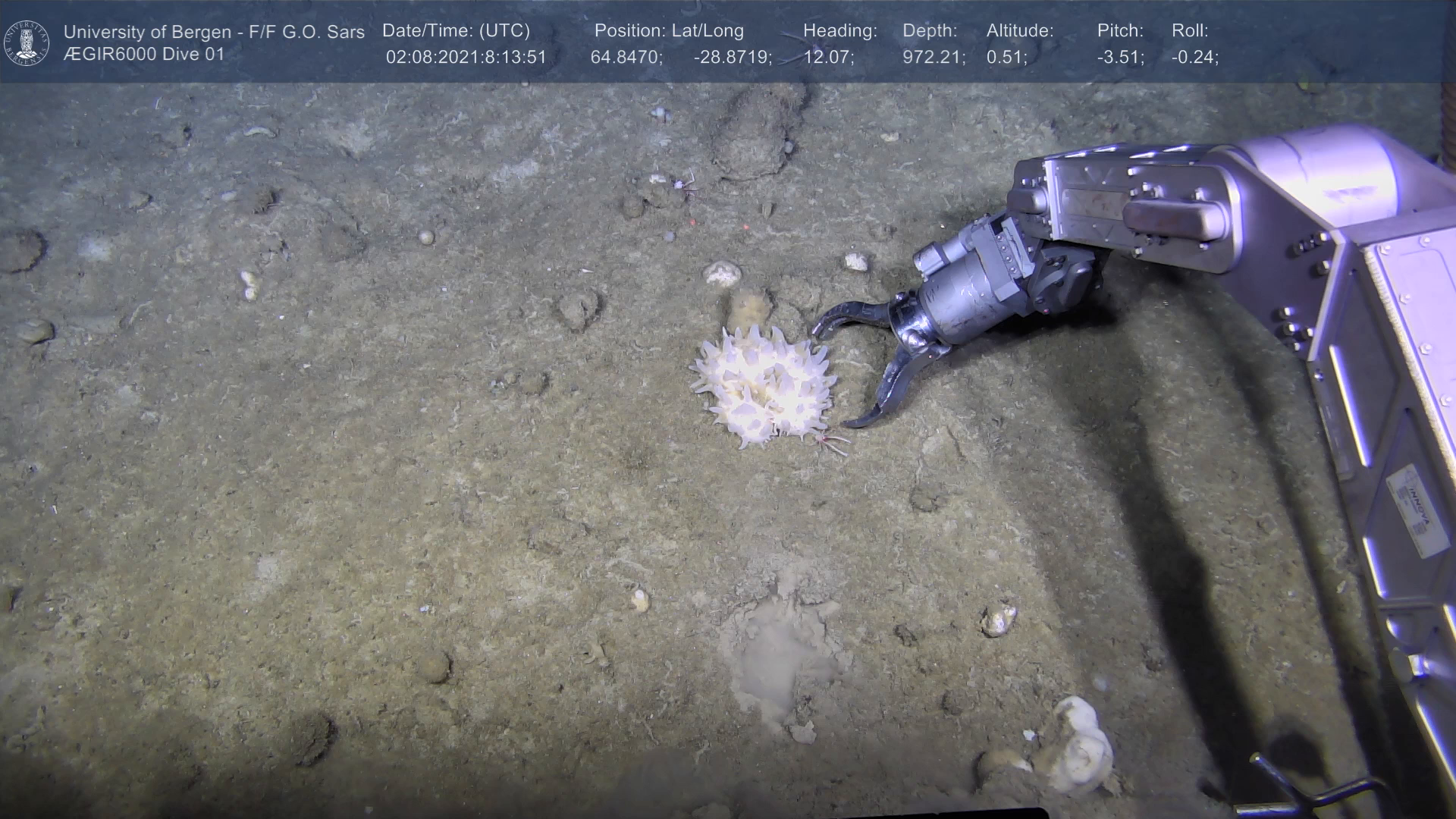Select the depth value 972.21
The image size is (1456, 819).
pyautogui.click(x=934, y=58)
